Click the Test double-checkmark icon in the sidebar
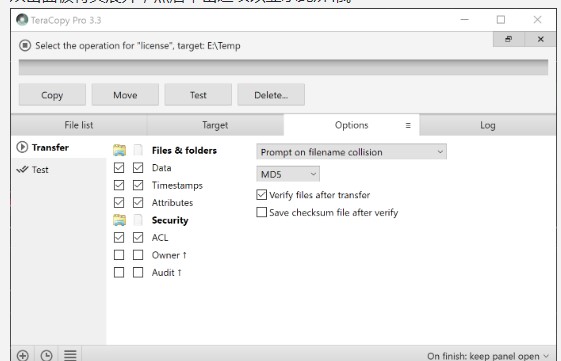Screen dimensions: 561x361 point(22,169)
